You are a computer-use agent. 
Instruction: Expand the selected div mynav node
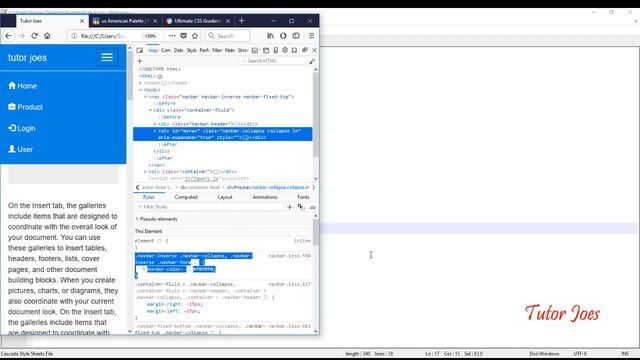click(155, 131)
